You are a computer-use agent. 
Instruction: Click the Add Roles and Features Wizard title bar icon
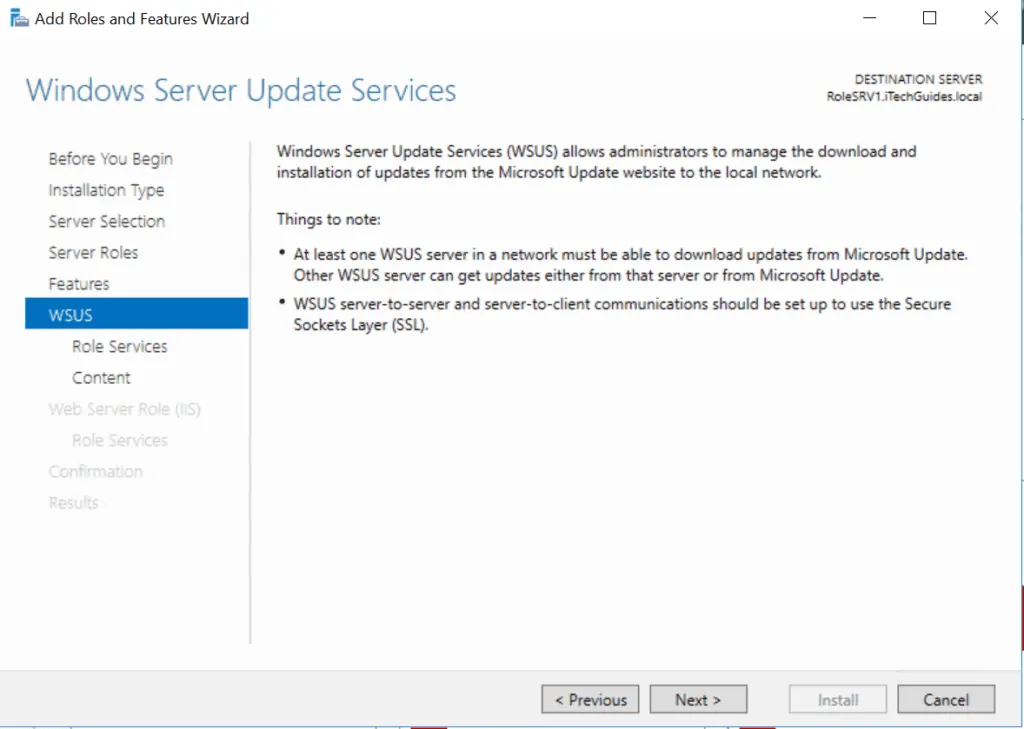point(18,17)
